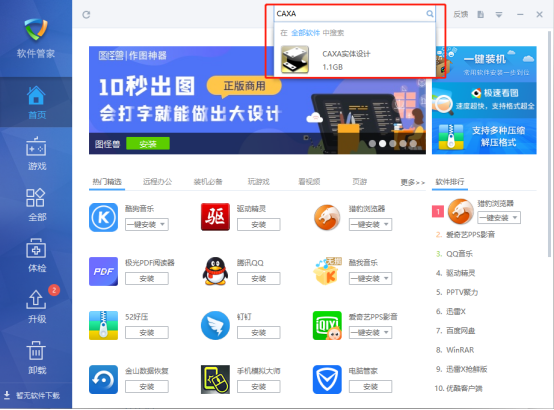Select the 软件排行 ranking tab
Viewport: 554px width, 410px height.
pyautogui.click(x=449, y=182)
